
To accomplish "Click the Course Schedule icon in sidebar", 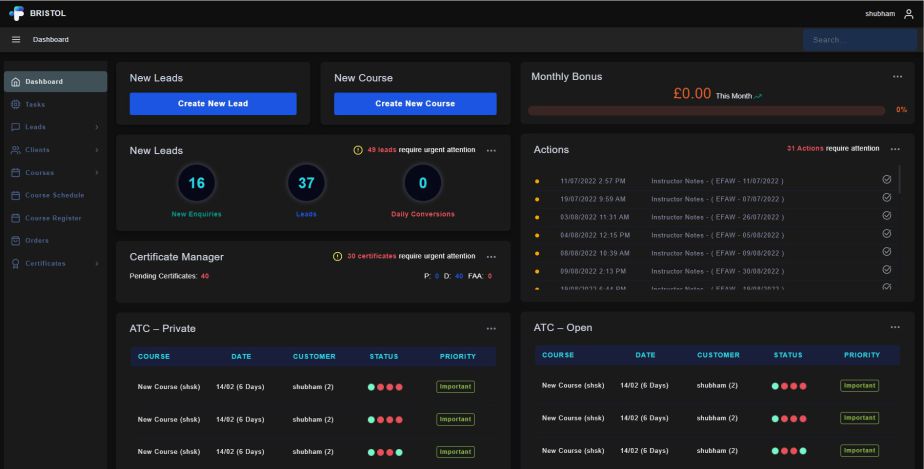I will (16, 196).
